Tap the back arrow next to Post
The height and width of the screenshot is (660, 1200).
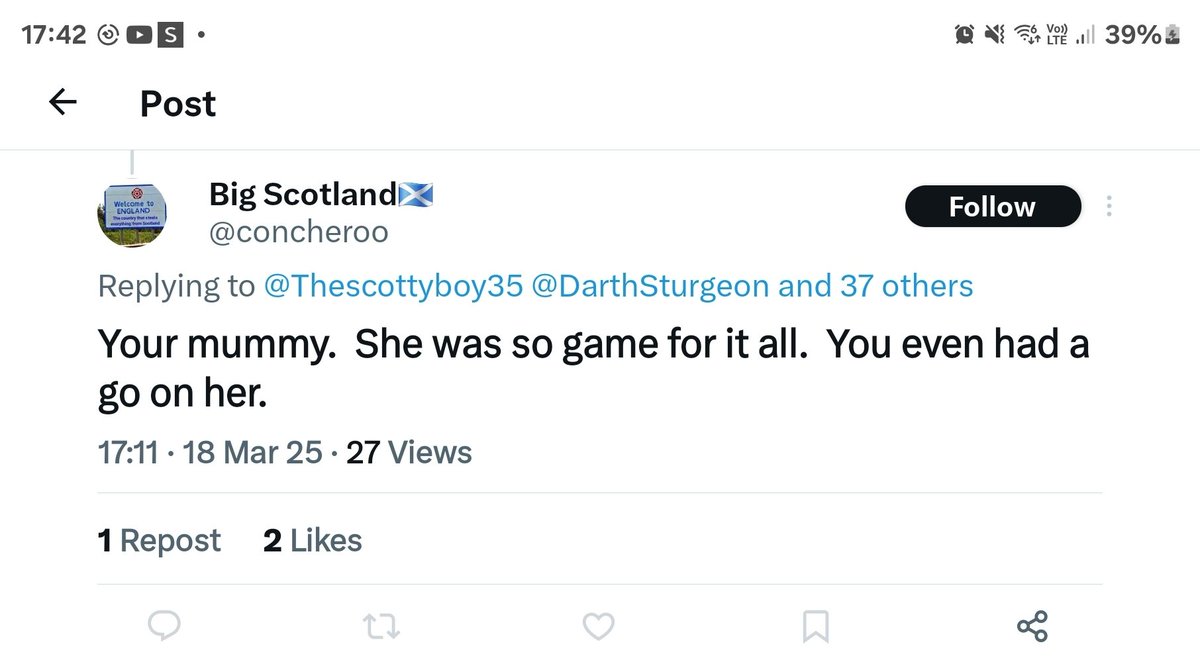pos(63,102)
